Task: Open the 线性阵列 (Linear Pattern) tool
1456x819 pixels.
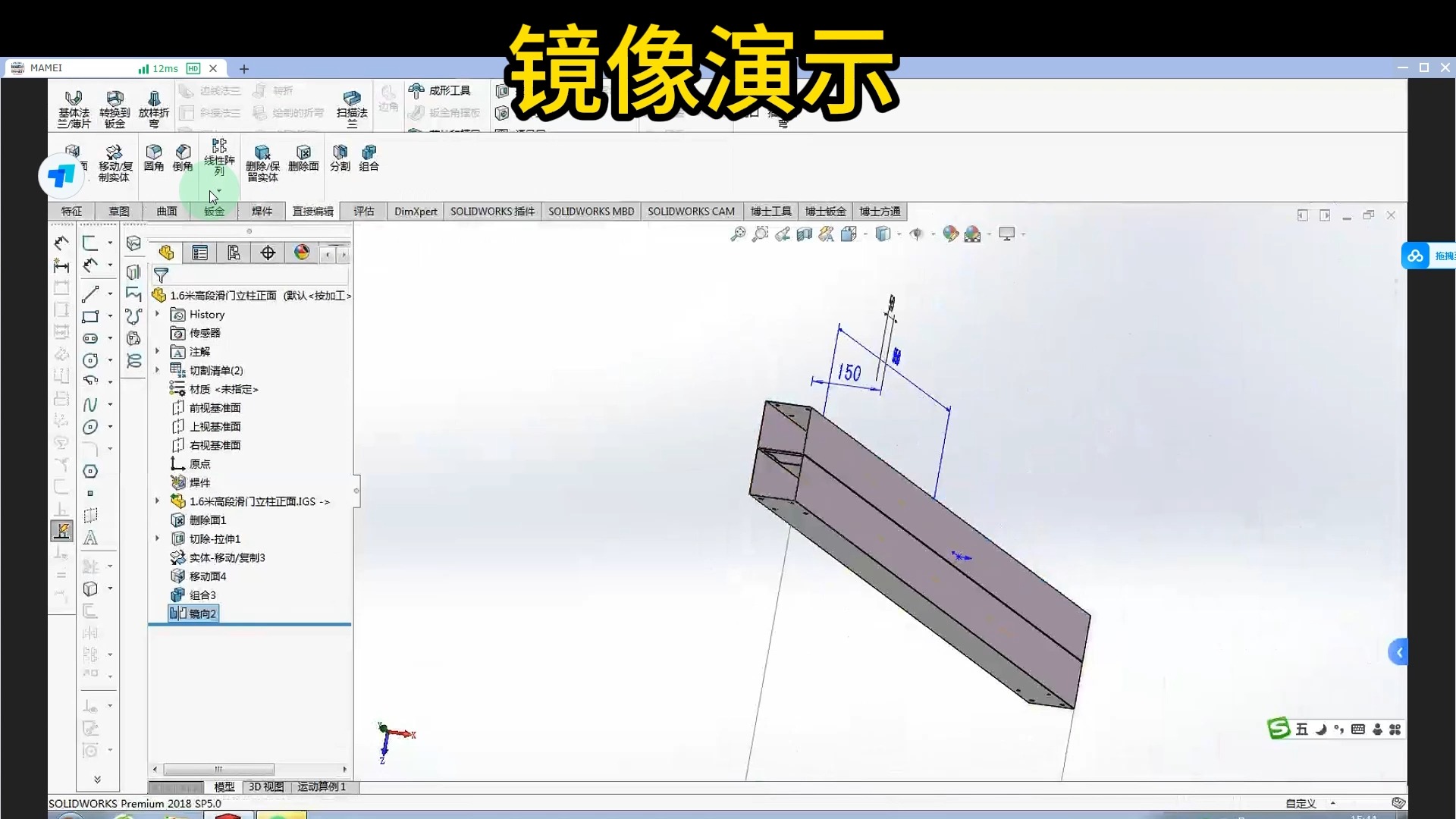Action: coord(218,159)
